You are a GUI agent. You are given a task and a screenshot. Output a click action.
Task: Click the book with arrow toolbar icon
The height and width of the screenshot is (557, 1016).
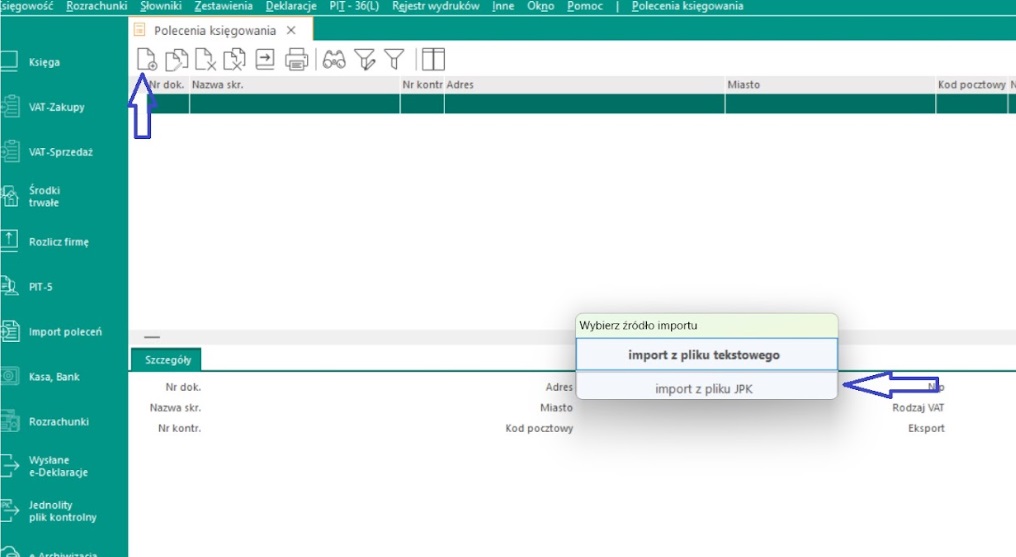[264, 60]
